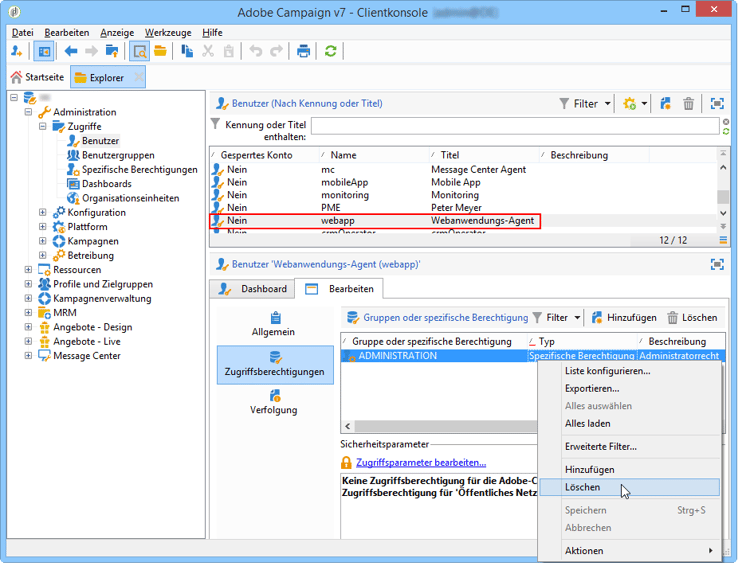Choose Erweiterte Filter... in context menu

click(629, 446)
